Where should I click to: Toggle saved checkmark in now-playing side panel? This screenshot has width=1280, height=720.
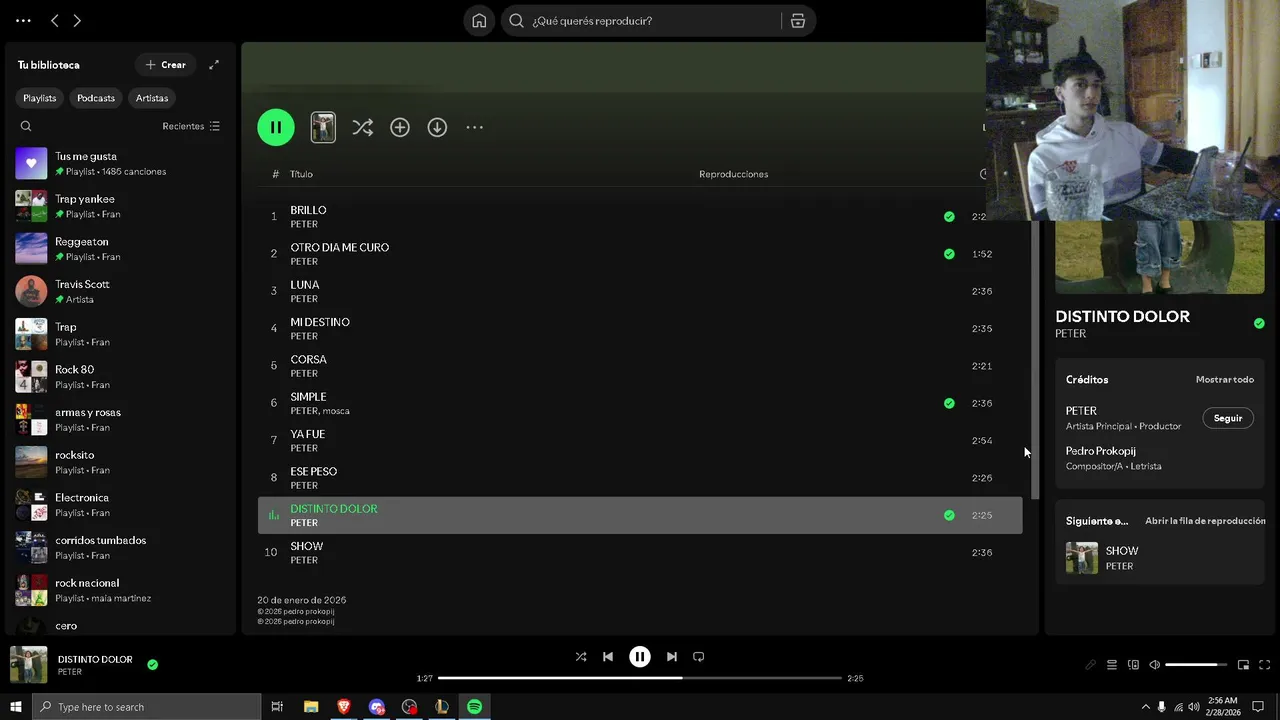click(x=1259, y=323)
